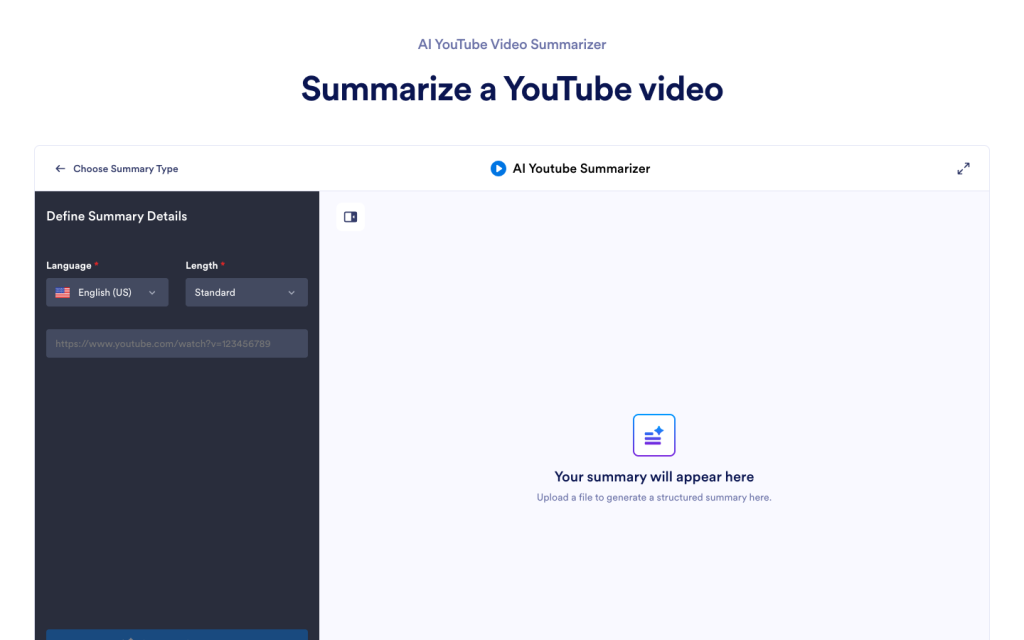Image resolution: width=1024 pixels, height=640 pixels.
Task: Click the Length field label
Action: [x=202, y=265]
